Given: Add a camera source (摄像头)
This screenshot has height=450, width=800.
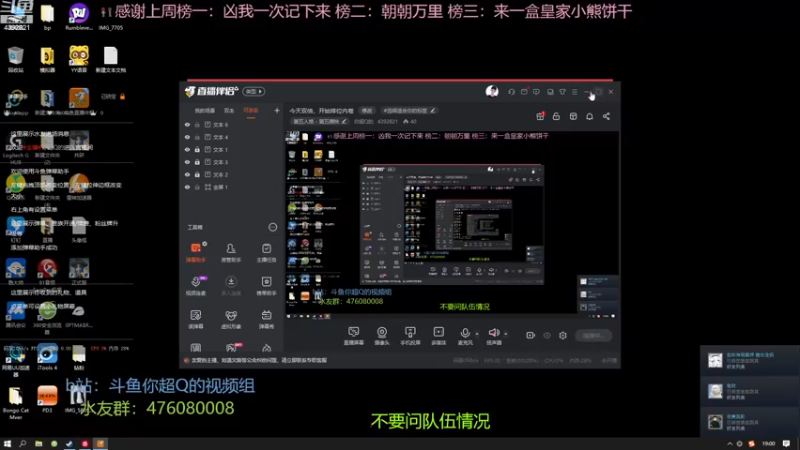Looking at the screenshot, I should point(382,336).
